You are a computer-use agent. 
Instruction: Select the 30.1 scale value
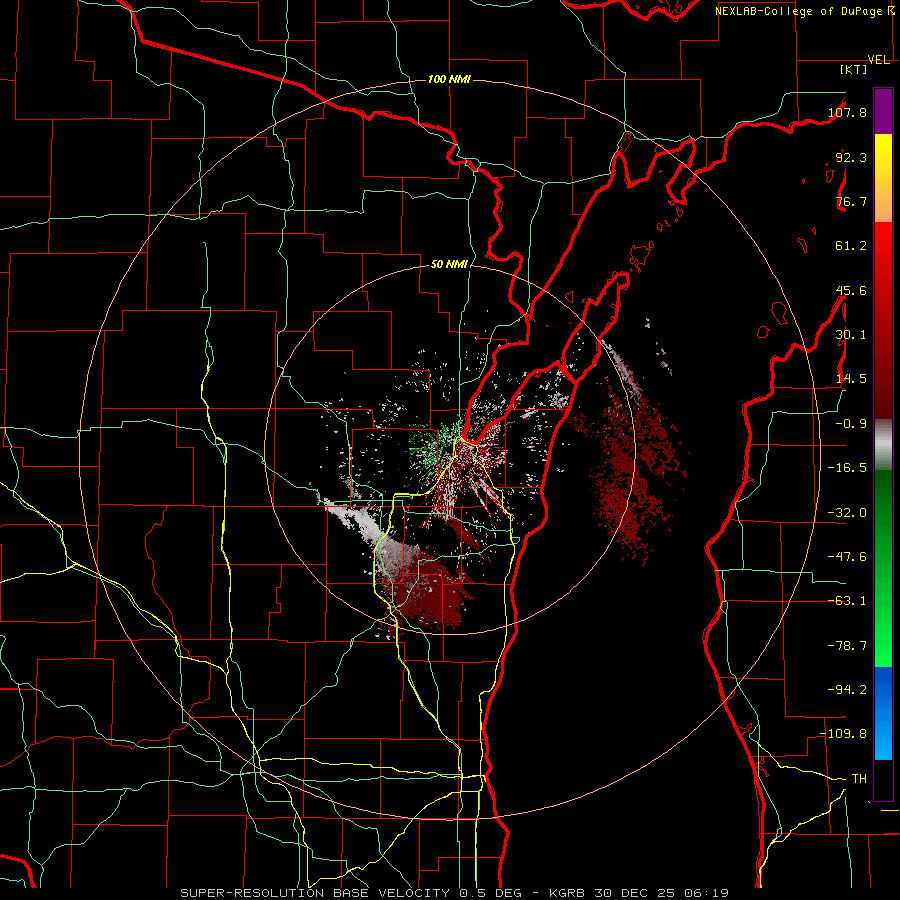click(851, 335)
